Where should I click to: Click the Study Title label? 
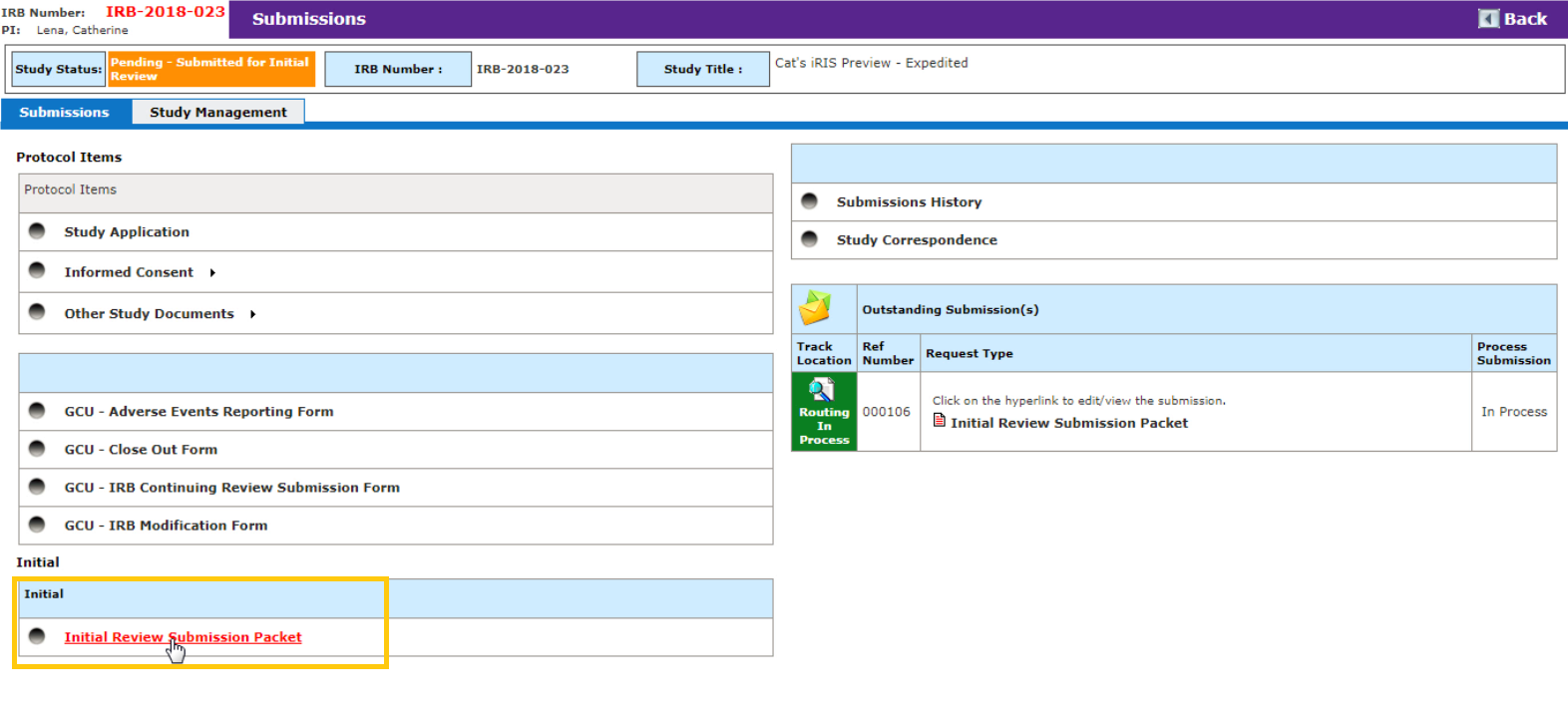[x=703, y=69]
